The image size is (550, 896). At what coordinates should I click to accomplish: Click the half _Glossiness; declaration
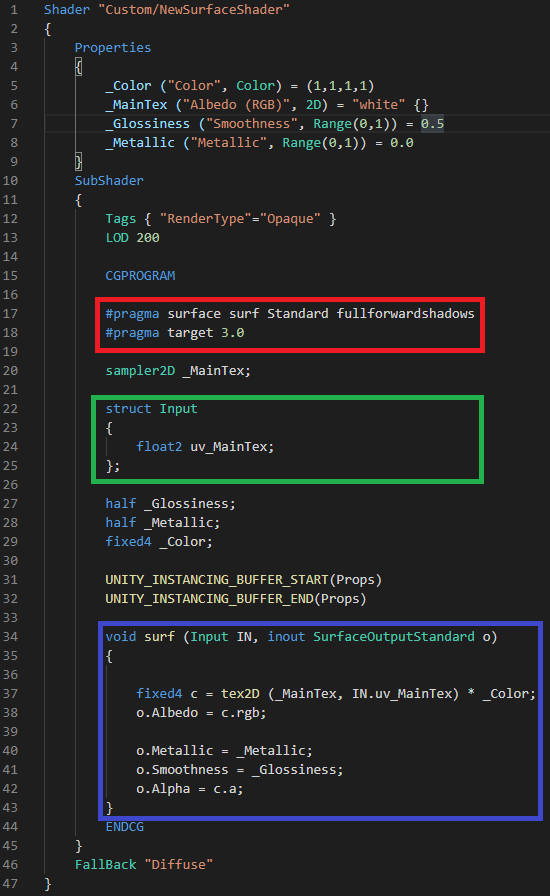coord(170,503)
